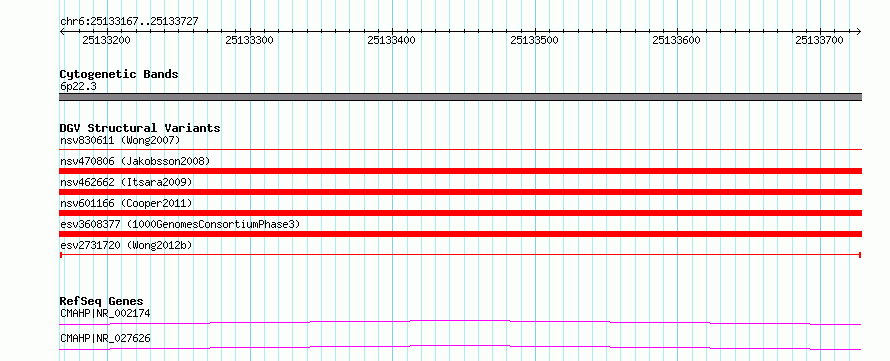Viewport: 890px width, 361px height.
Task: Open esv3608377 (1000GenomesConsortiumPhase3) variant label
Action: tap(180, 224)
